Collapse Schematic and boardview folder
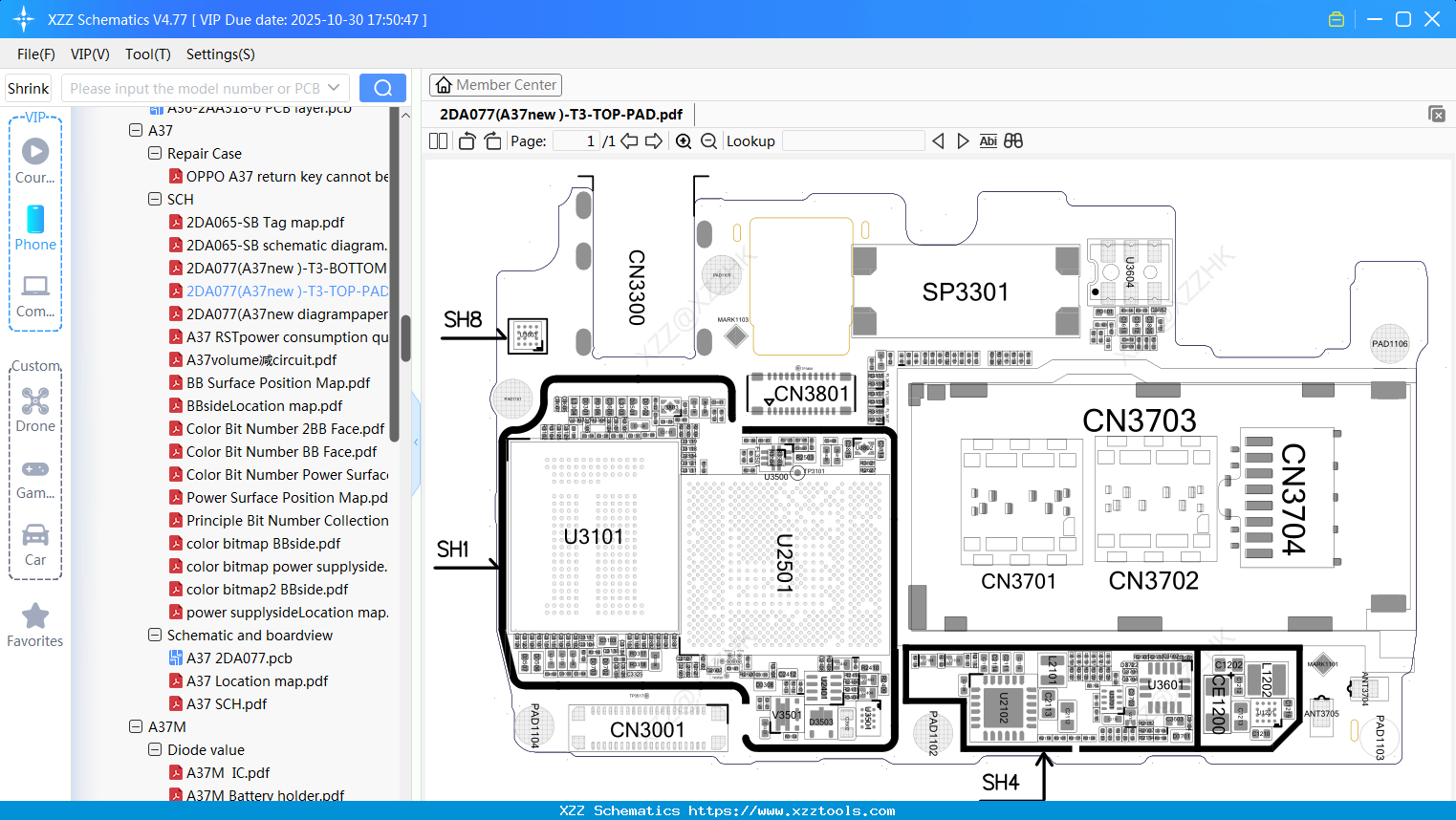Viewport: 1456px width, 820px height. click(155, 635)
